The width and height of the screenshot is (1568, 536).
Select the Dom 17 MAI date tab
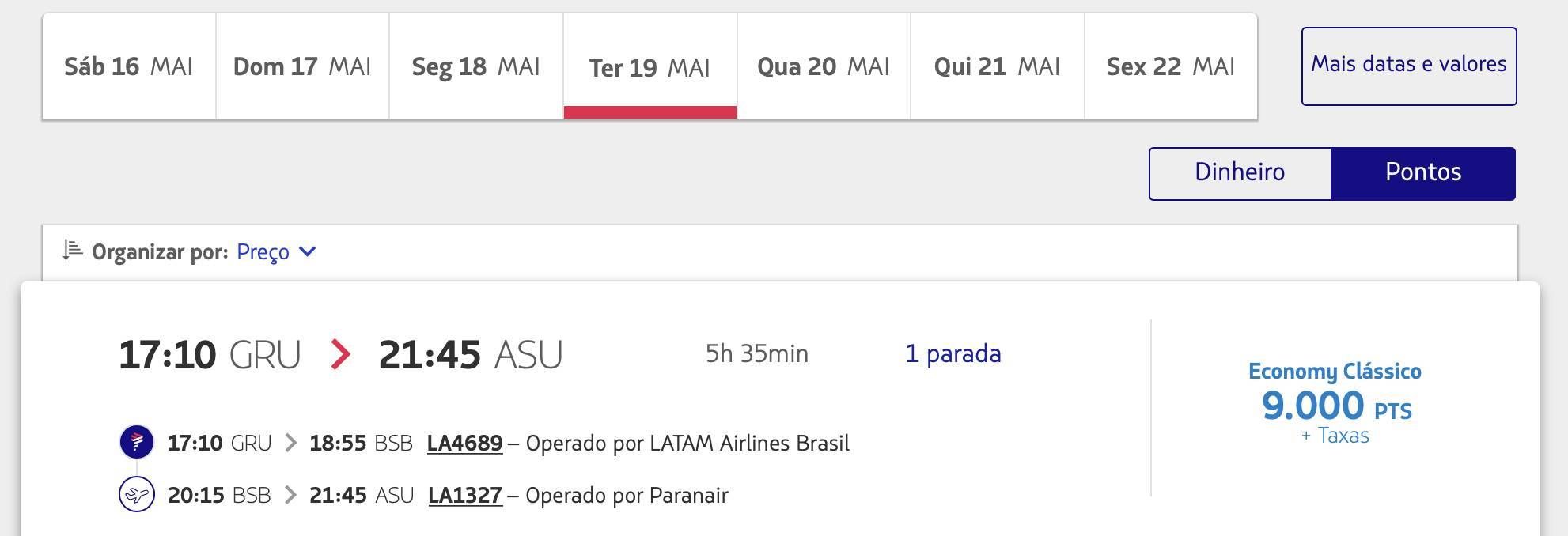tap(302, 66)
